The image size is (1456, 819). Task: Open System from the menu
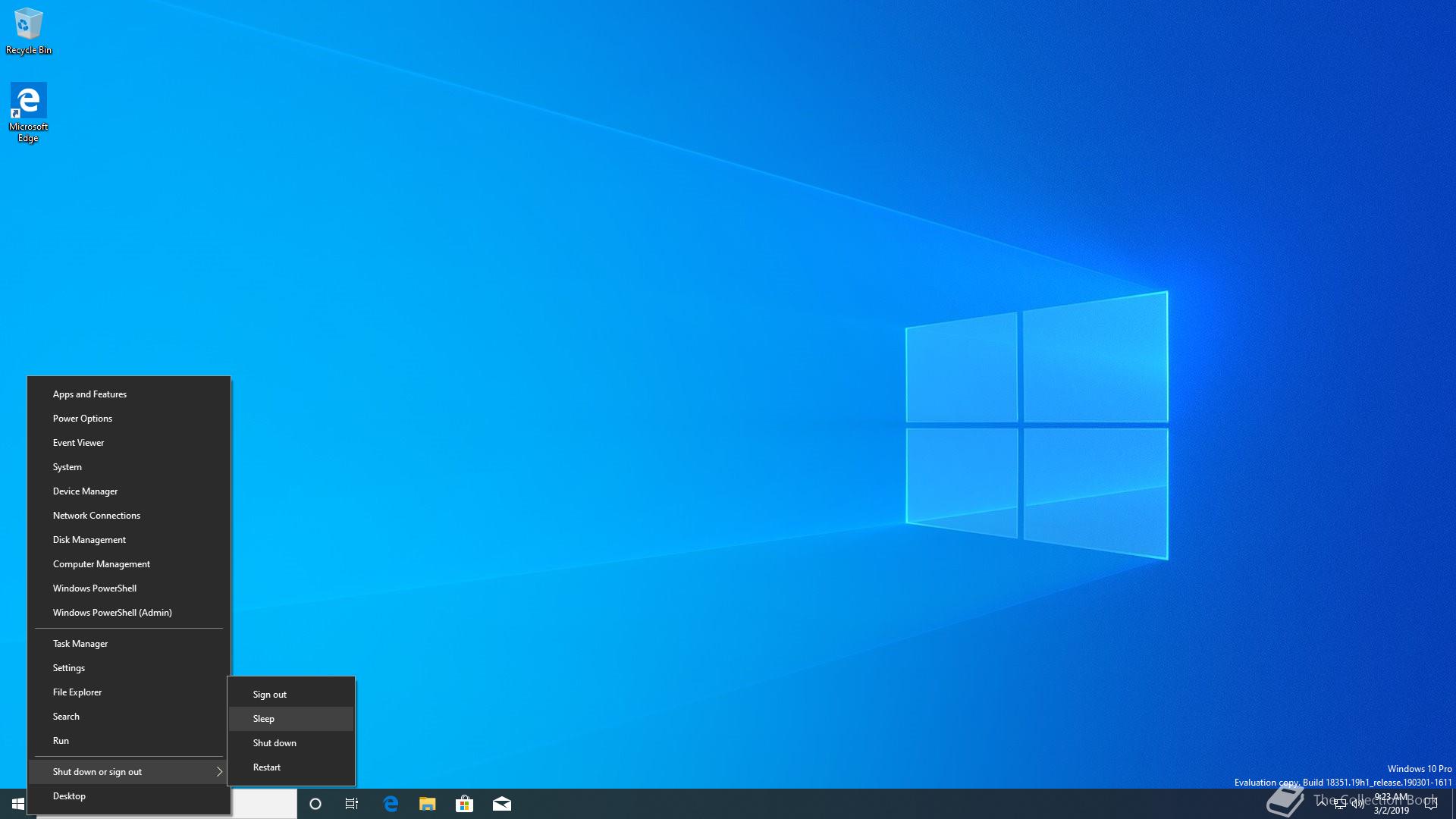129,467
